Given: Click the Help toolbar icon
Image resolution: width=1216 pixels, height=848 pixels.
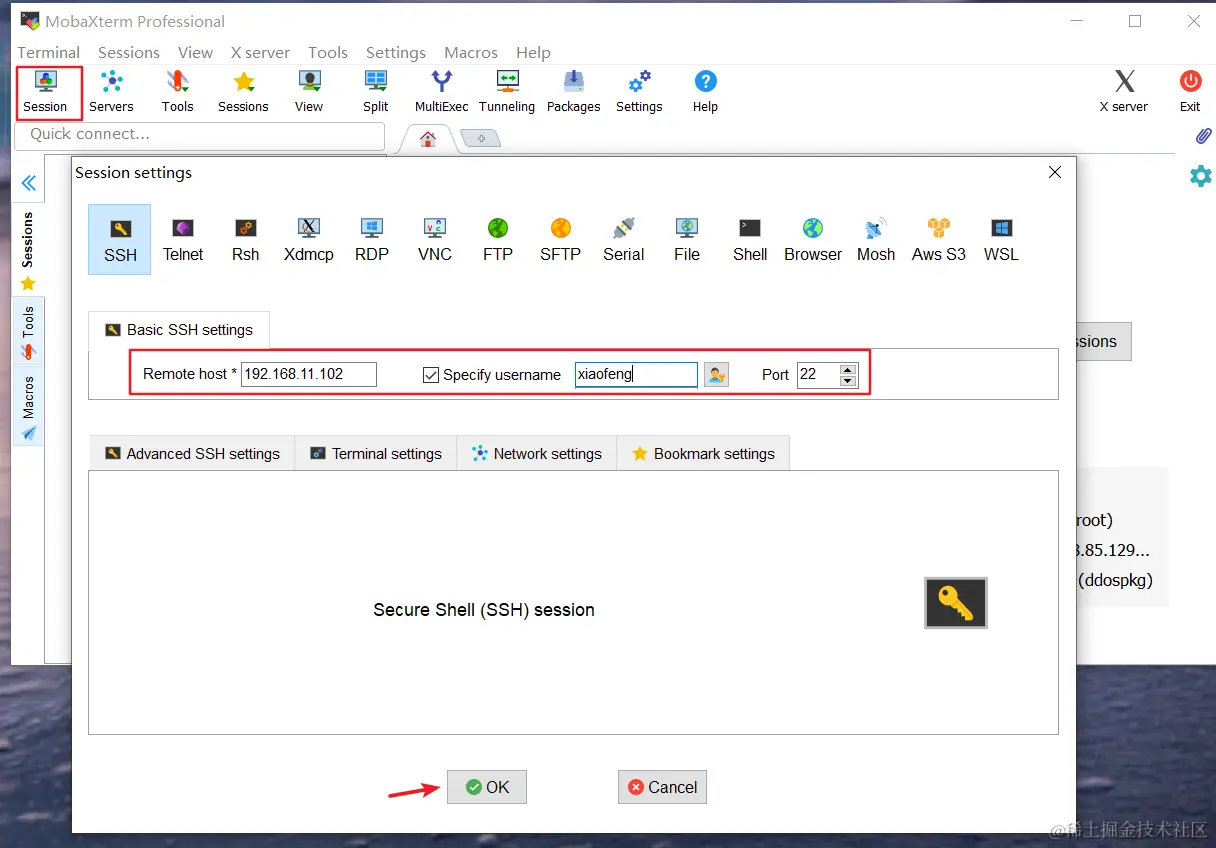Looking at the screenshot, I should point(705,92).
